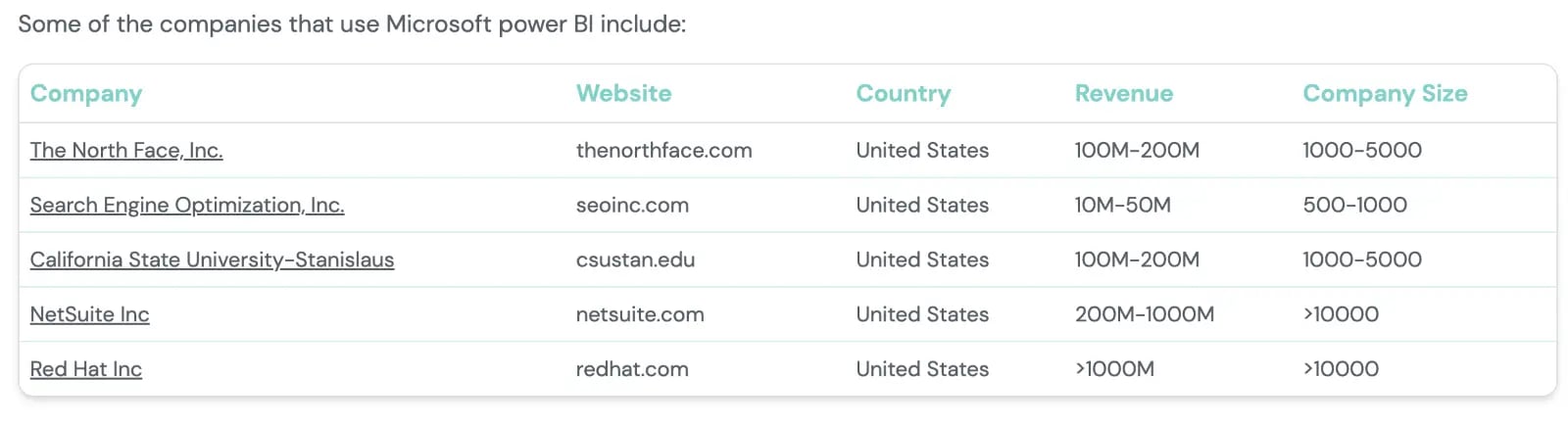This screenshot has width=1568, height=423.
Task: Open Search Engine Optimization, Inc. link
Action: point(187,205)
